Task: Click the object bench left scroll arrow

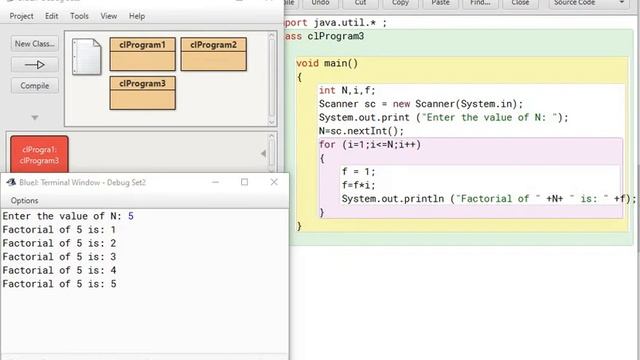Action: click(x=263, y=153)
